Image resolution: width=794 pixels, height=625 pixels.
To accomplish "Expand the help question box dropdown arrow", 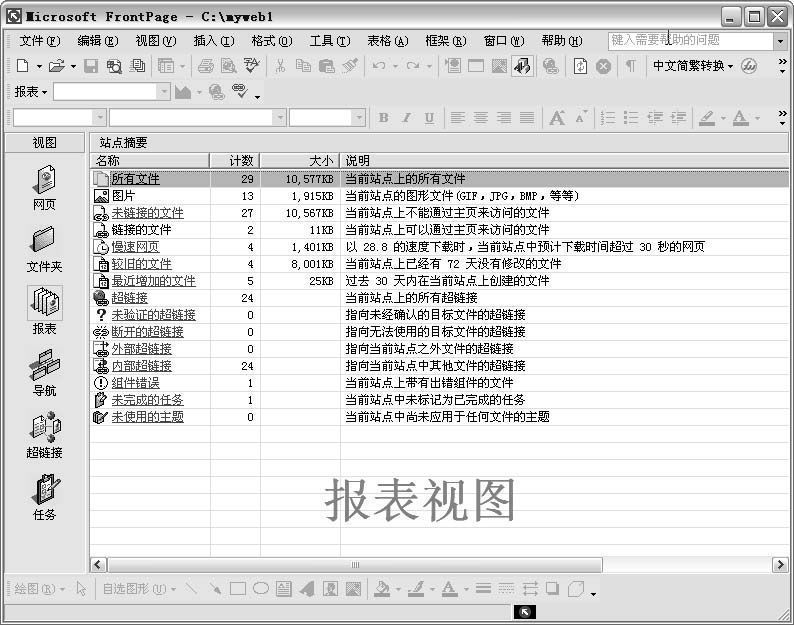I will tap(780, 41).
